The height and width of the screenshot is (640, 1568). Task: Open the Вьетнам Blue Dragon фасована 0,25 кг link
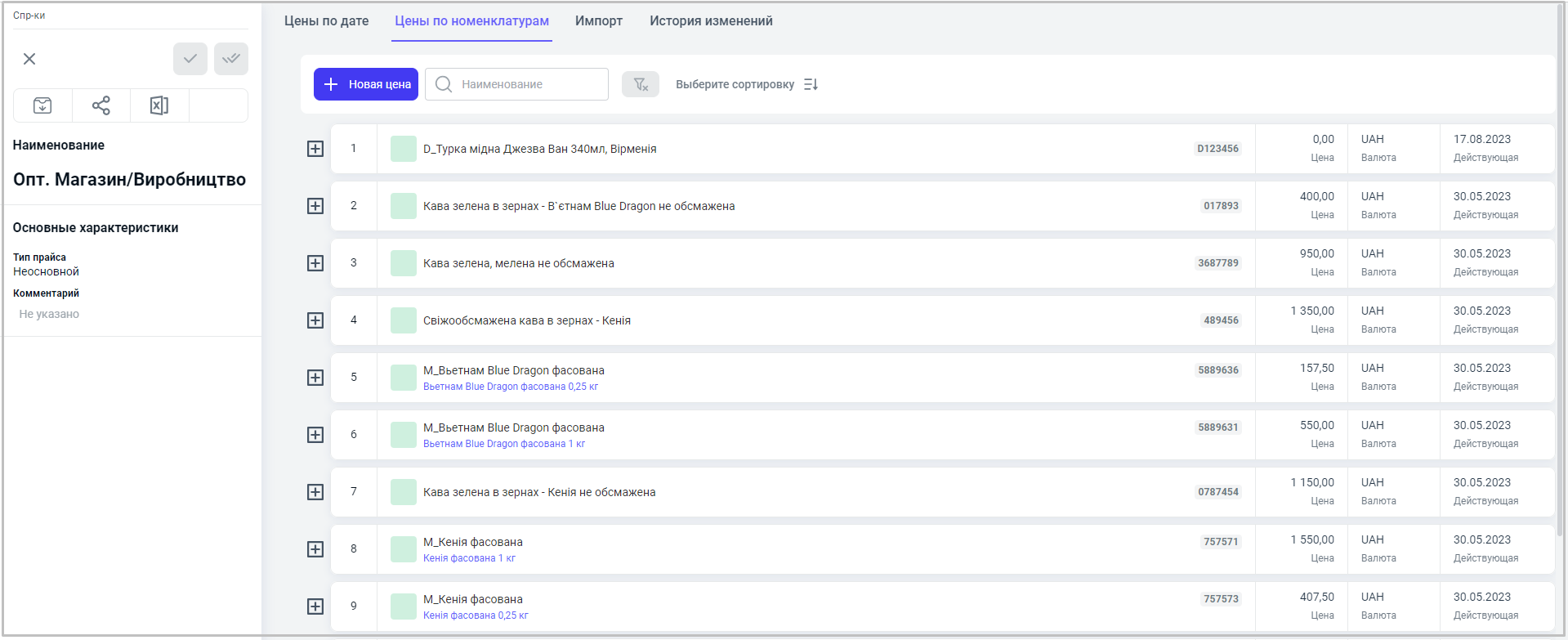point(511,387)
